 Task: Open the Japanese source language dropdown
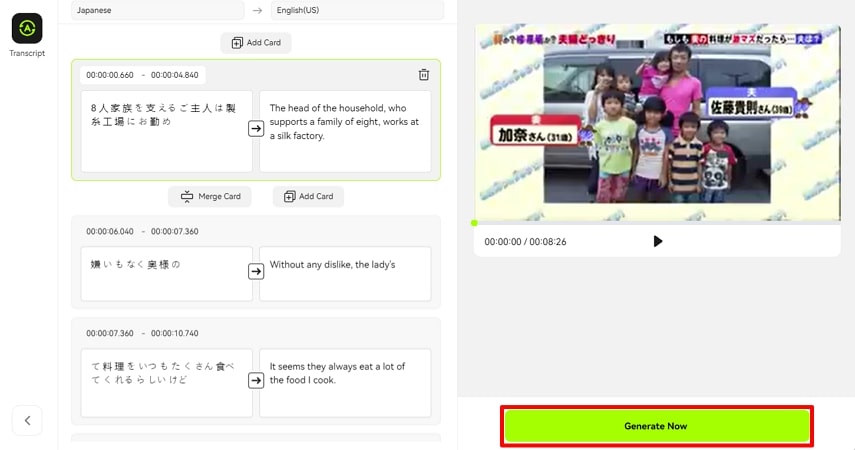click(157, 10)
